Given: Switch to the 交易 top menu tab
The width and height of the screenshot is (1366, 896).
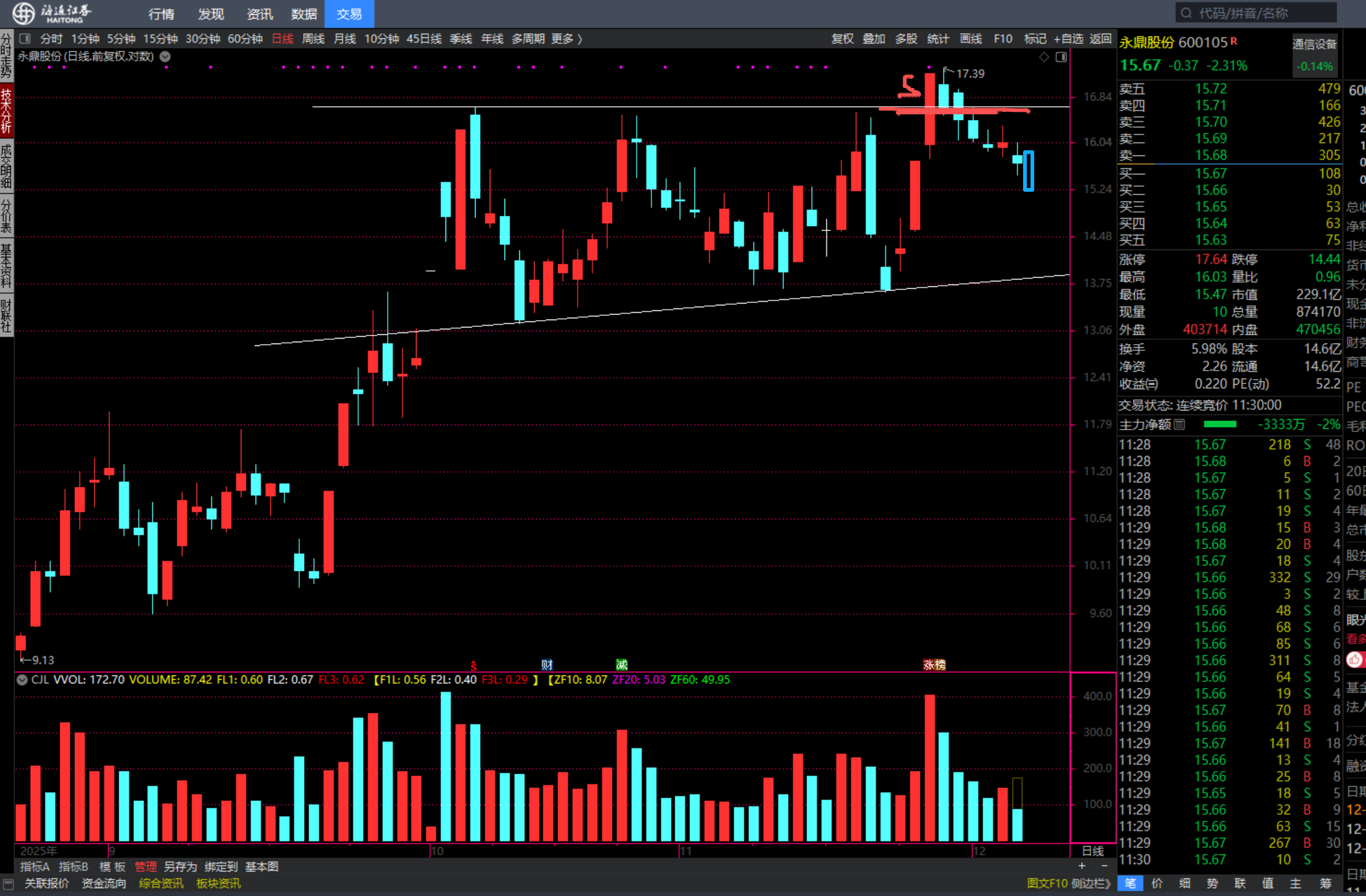Looking at the screenshot, I should [349, 14].
